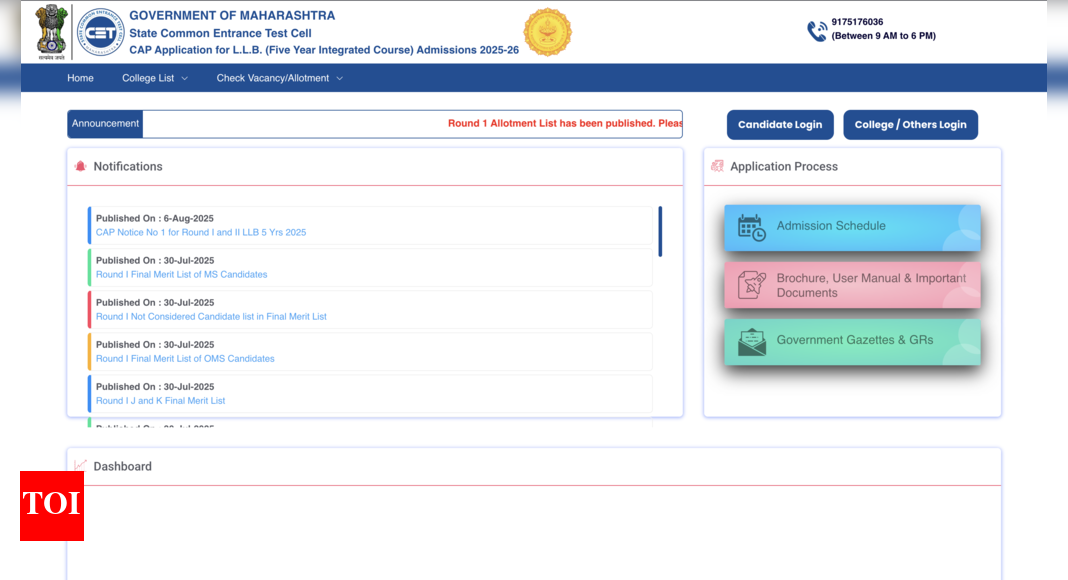This screenshot has width=1068, height=580.
Task: Expand the Check Vacancy/Allotment dropdown
Action: click(279, 78)
